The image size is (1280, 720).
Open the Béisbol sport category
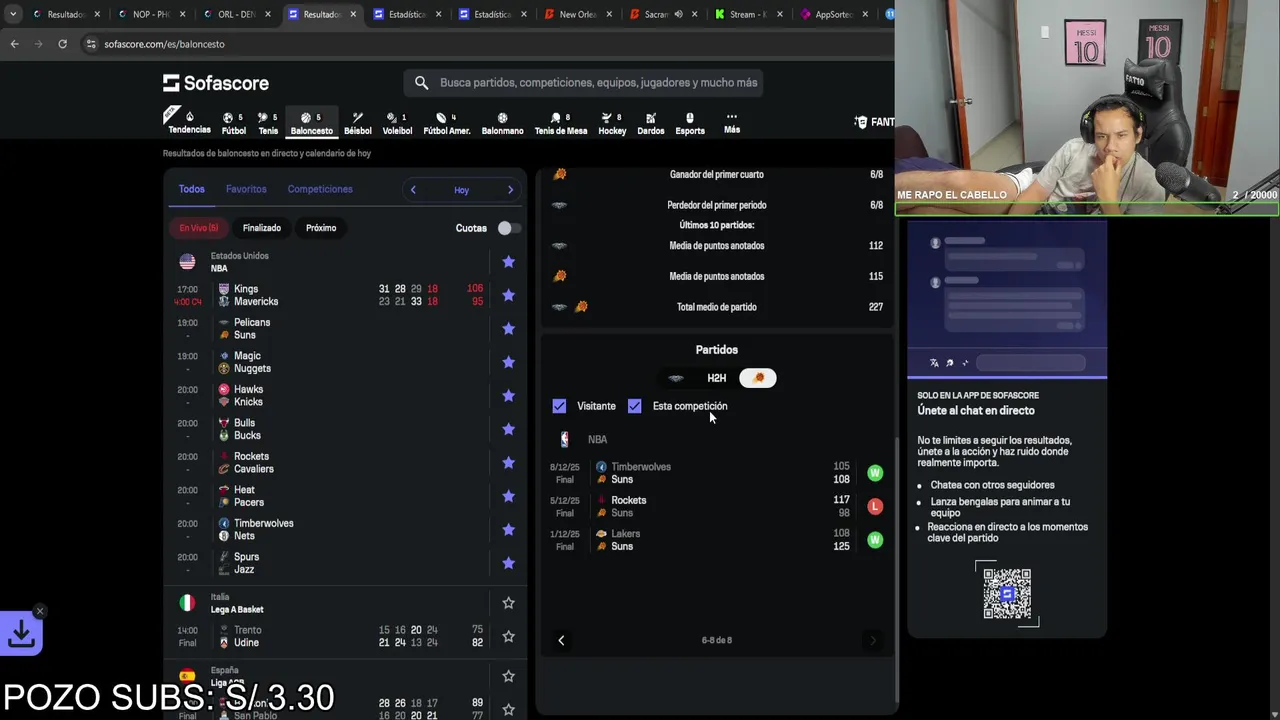tap(357, 123)
